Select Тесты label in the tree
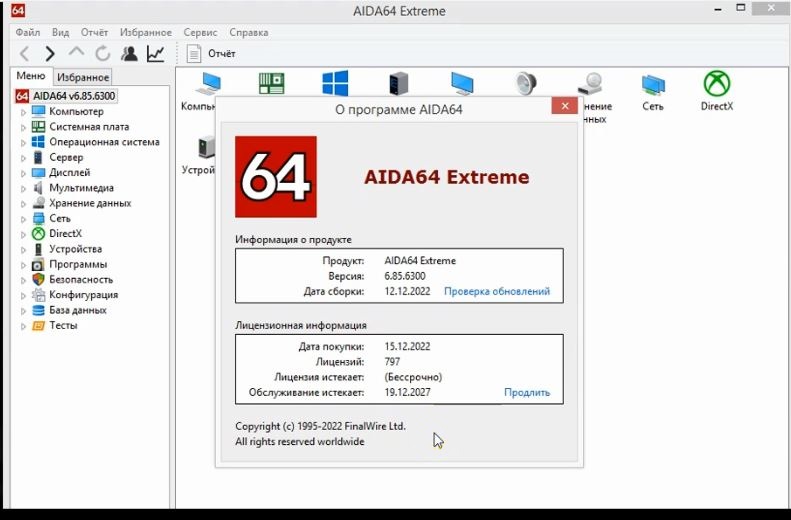 63,325
